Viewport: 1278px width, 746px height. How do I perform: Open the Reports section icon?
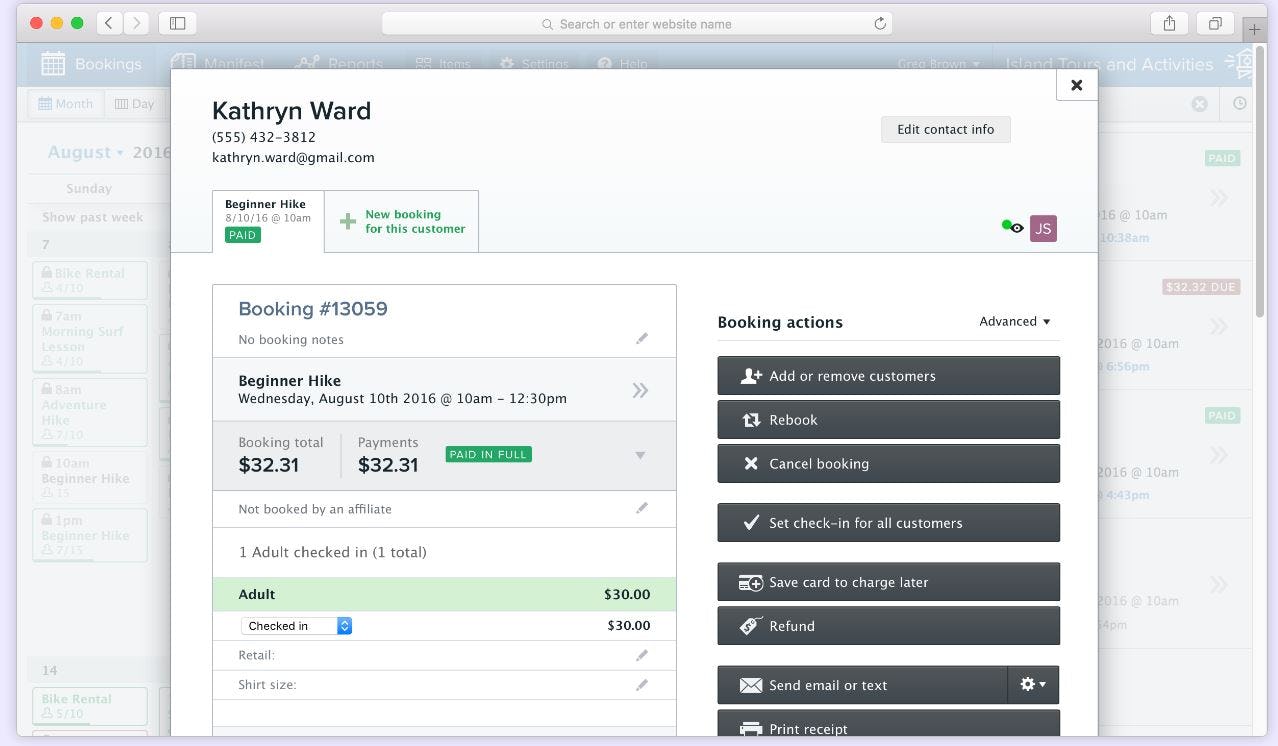pyautogui.click(x=306, y=62)
